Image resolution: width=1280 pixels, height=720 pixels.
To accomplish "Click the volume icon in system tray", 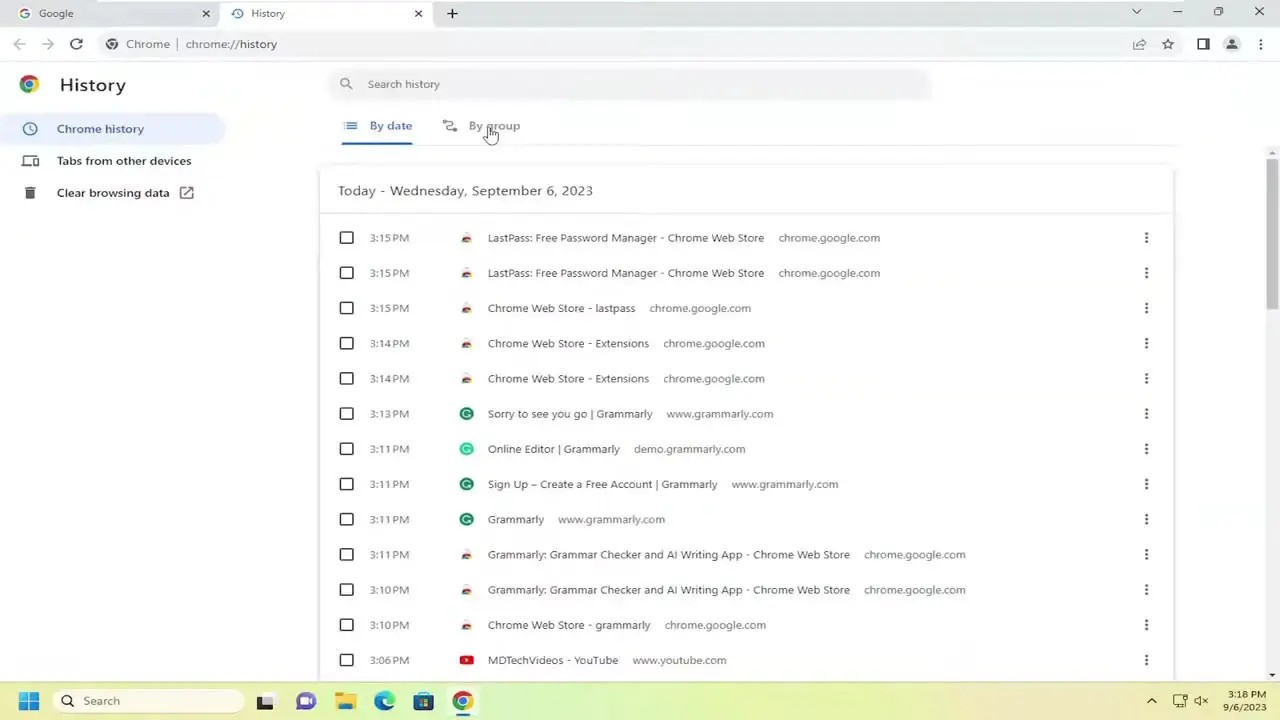I will pos(1202,701).
